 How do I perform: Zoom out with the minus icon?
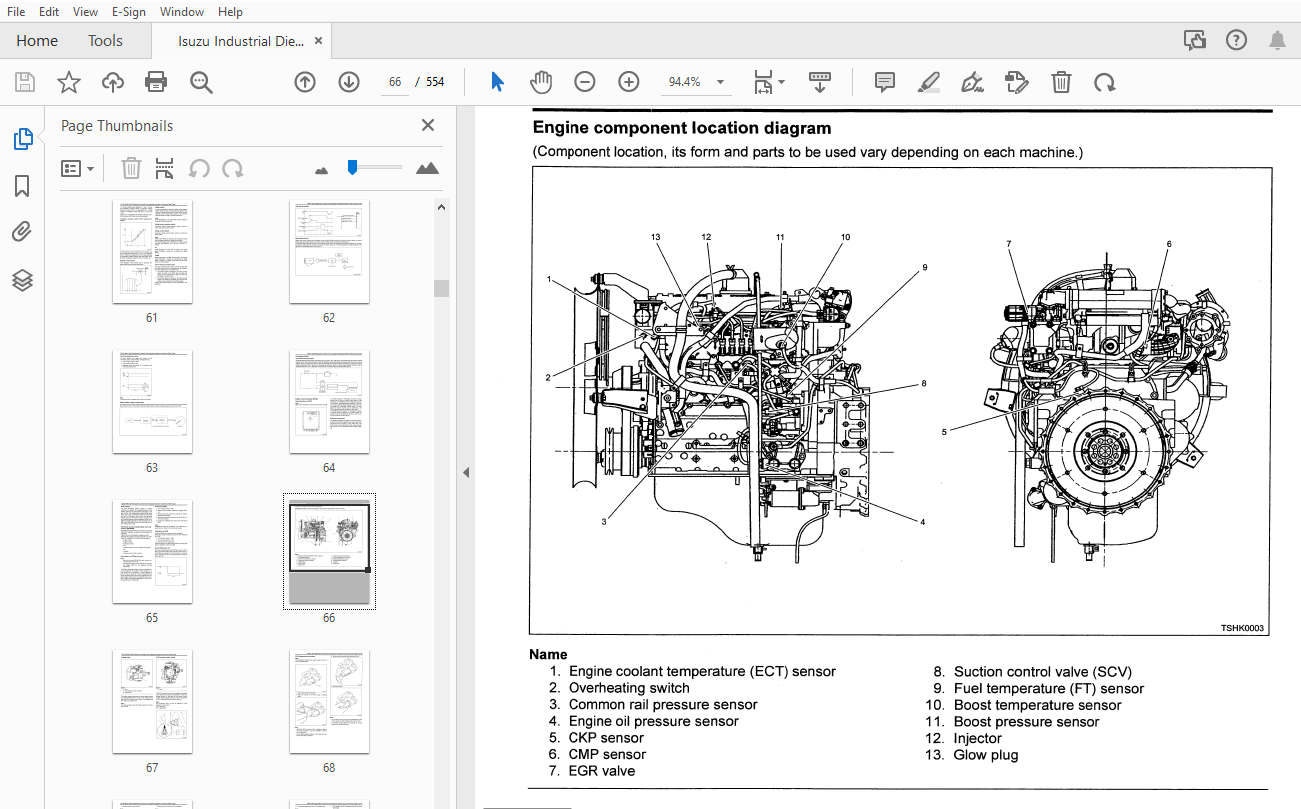point(585,82)
